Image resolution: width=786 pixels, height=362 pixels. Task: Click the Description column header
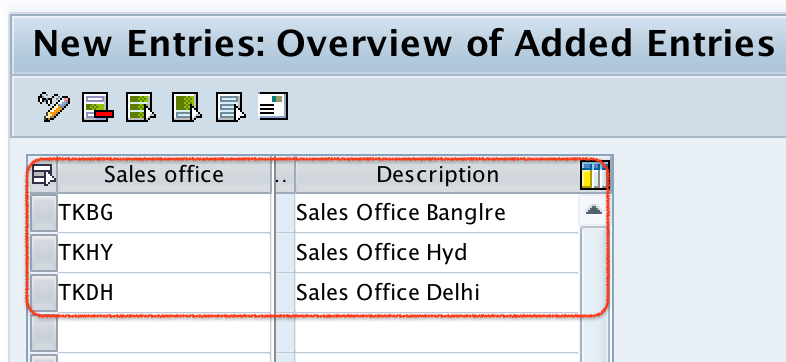[x=438, y=175]
